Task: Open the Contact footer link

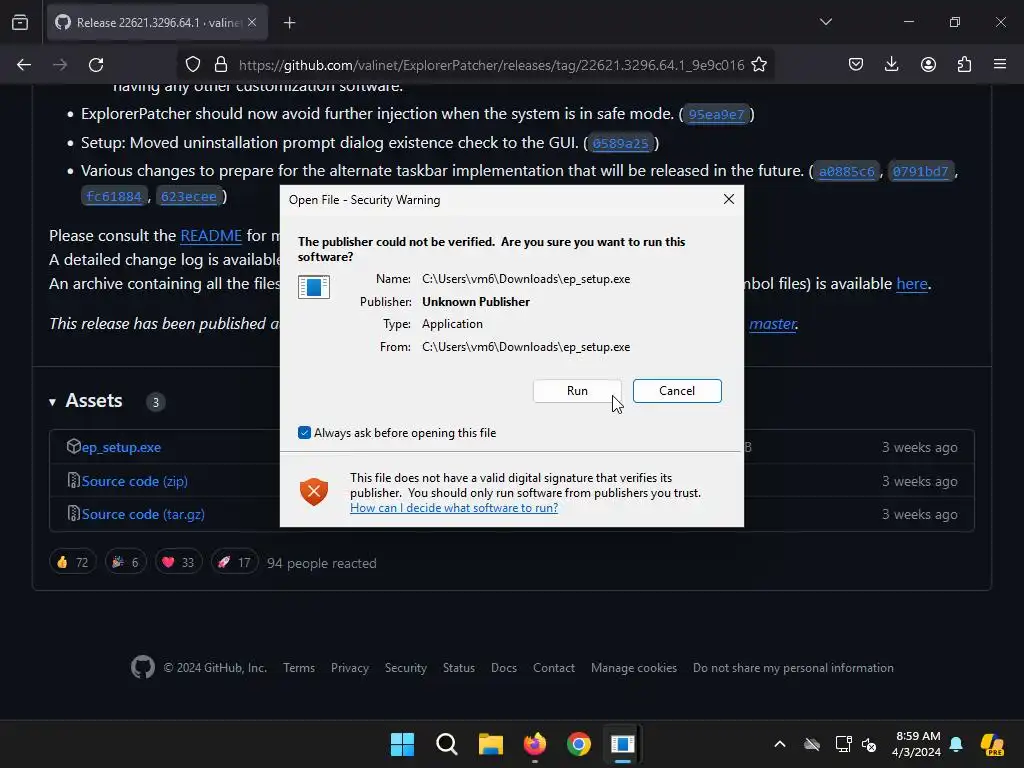Action: tap(554, 667)
